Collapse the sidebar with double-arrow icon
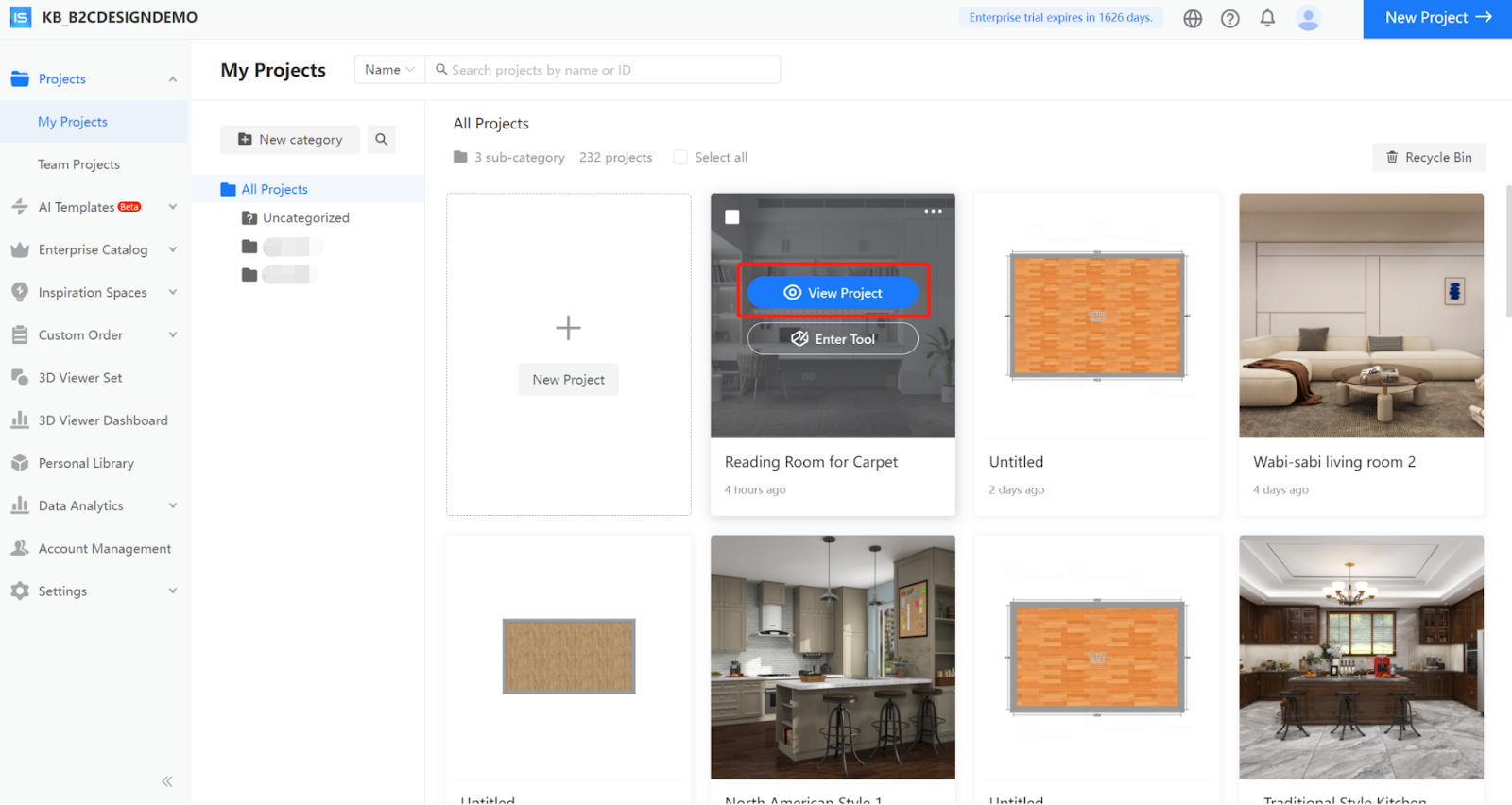1512x805 pixels. coord(167,781)
